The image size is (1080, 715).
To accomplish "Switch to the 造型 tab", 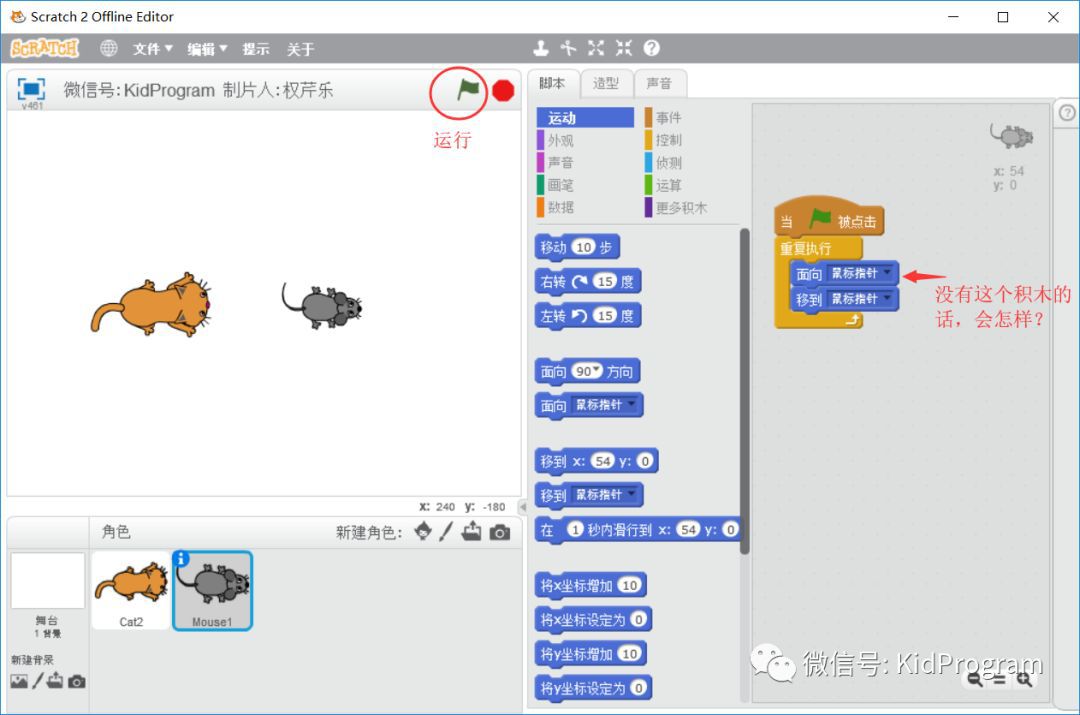I will [x=605, y=83].
